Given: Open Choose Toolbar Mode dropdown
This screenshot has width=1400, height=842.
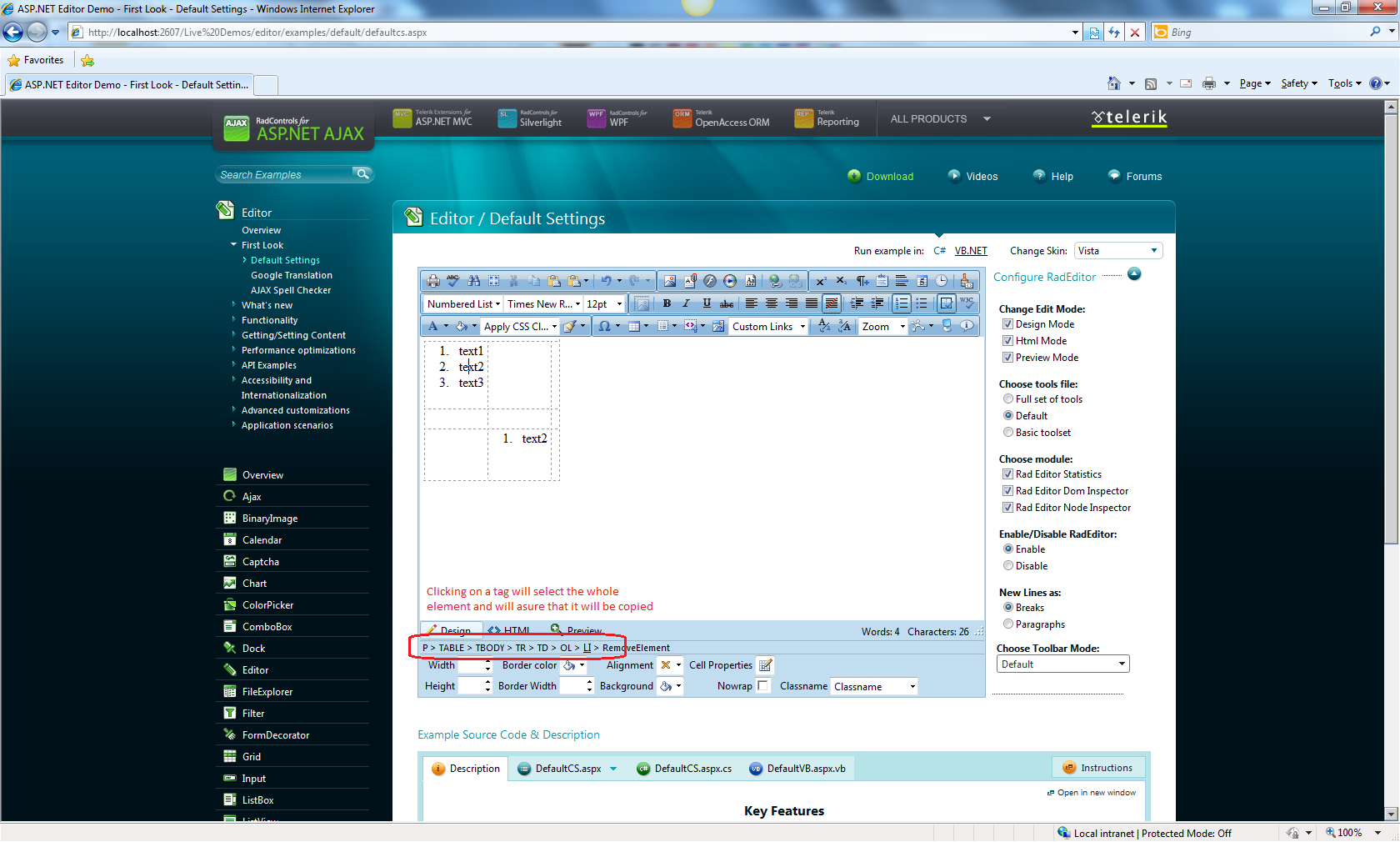Looking at the screenshot, I should coord(1062,664).
